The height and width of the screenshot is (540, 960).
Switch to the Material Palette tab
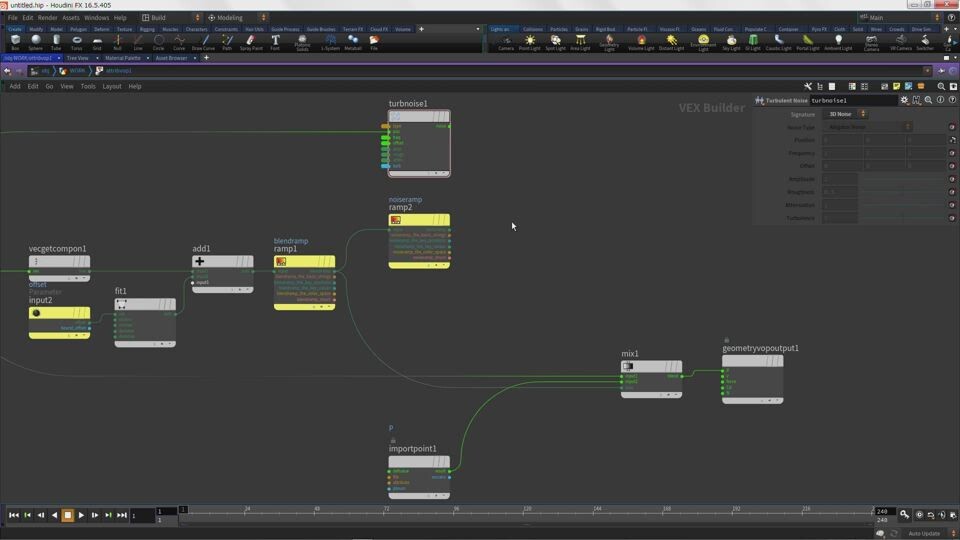click(123, 58)
